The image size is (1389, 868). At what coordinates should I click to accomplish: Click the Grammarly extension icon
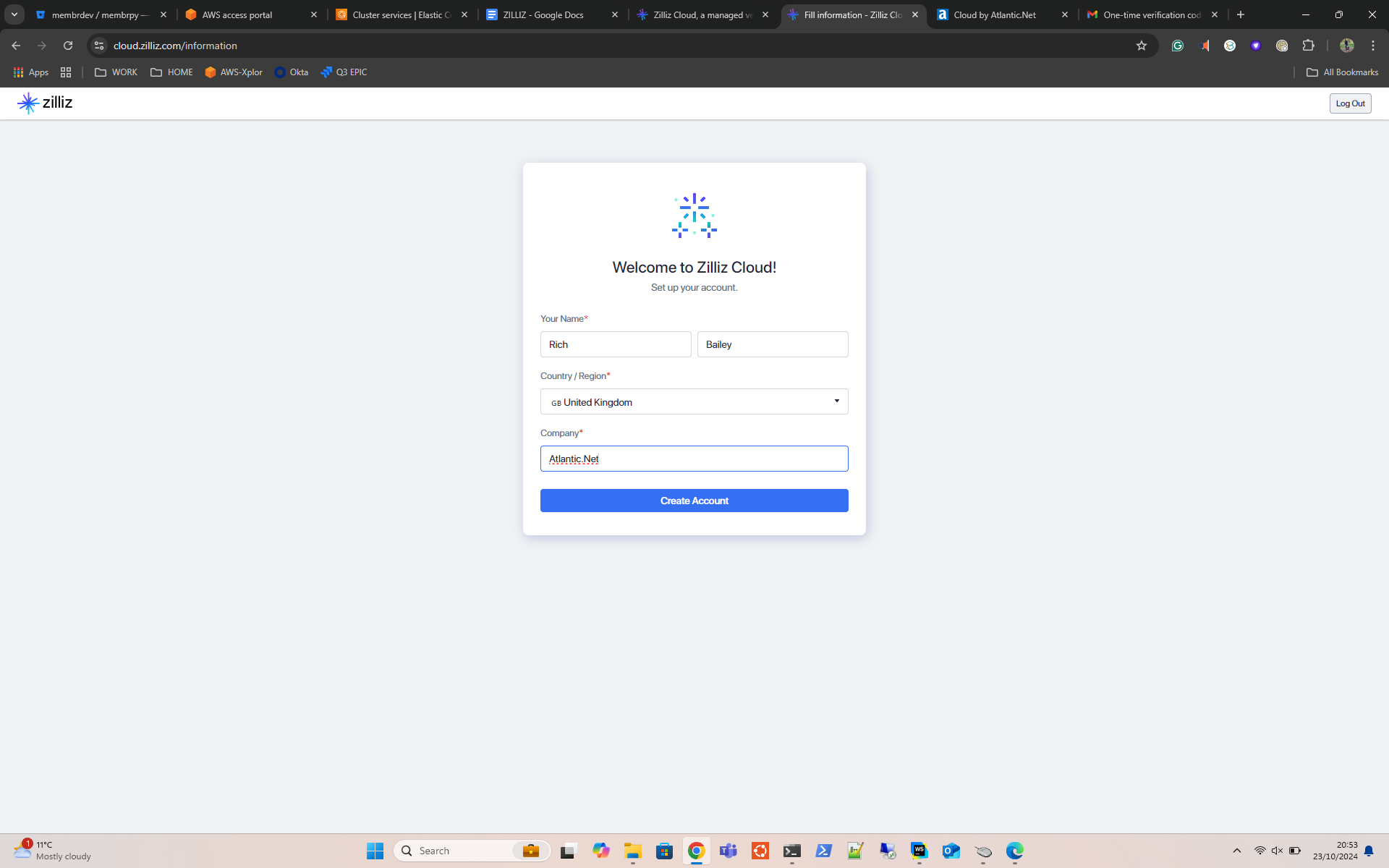coord(1178,46)
